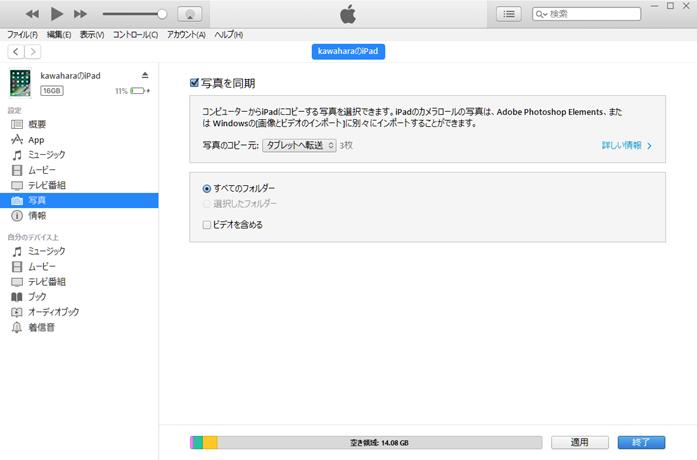Focus the 検索 search field
This screenshot has width=697, height=460.
point(586,14)
